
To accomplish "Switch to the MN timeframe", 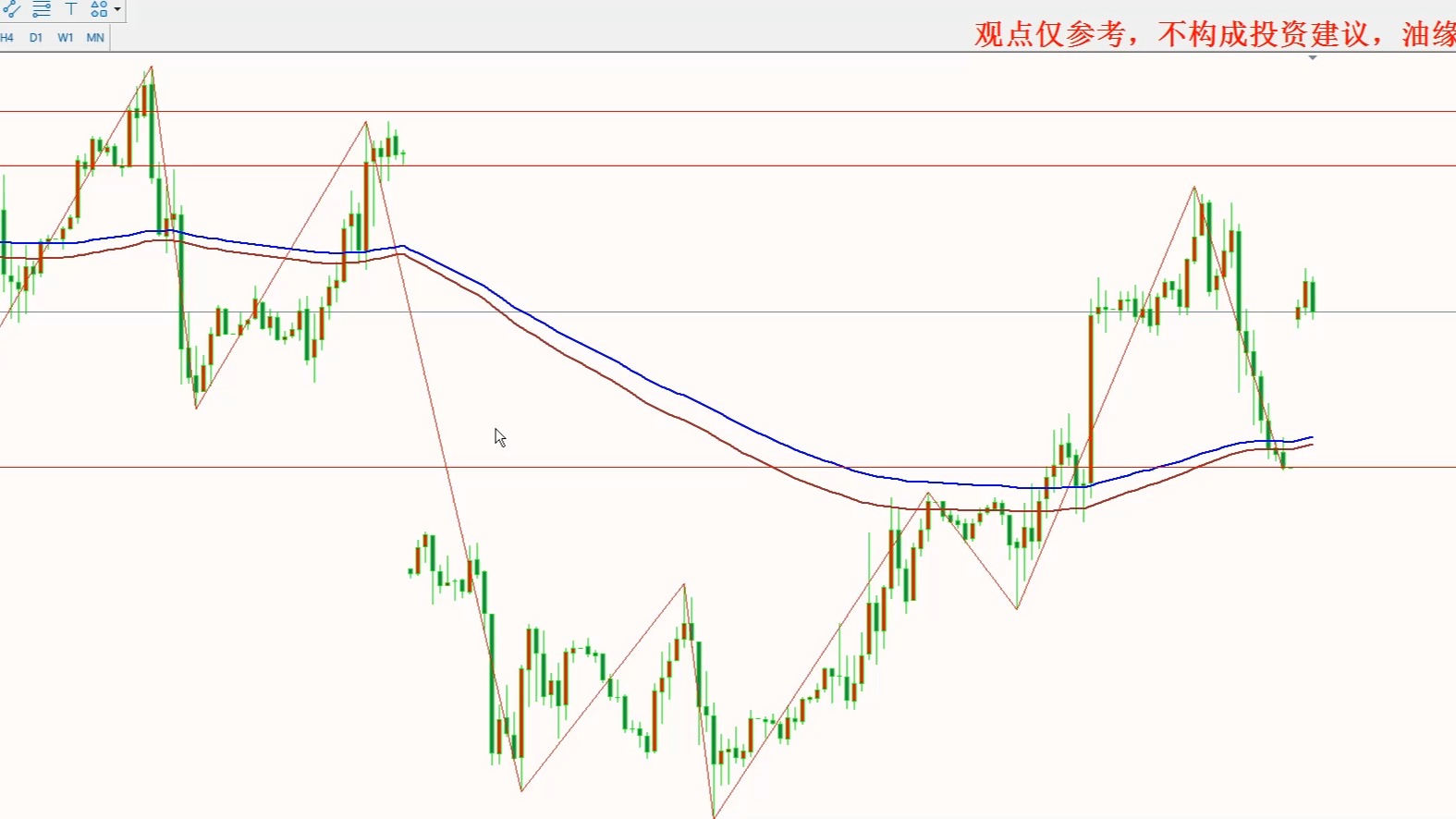I will (x=95, y=38).
